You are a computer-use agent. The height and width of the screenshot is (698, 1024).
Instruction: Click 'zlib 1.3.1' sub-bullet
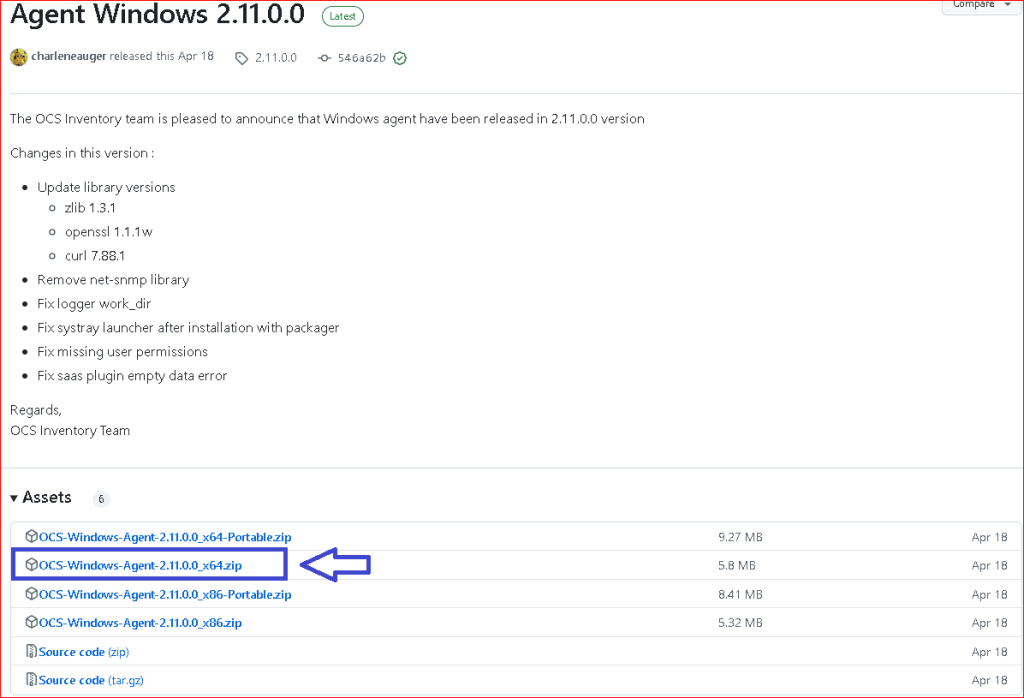(90, 208)
